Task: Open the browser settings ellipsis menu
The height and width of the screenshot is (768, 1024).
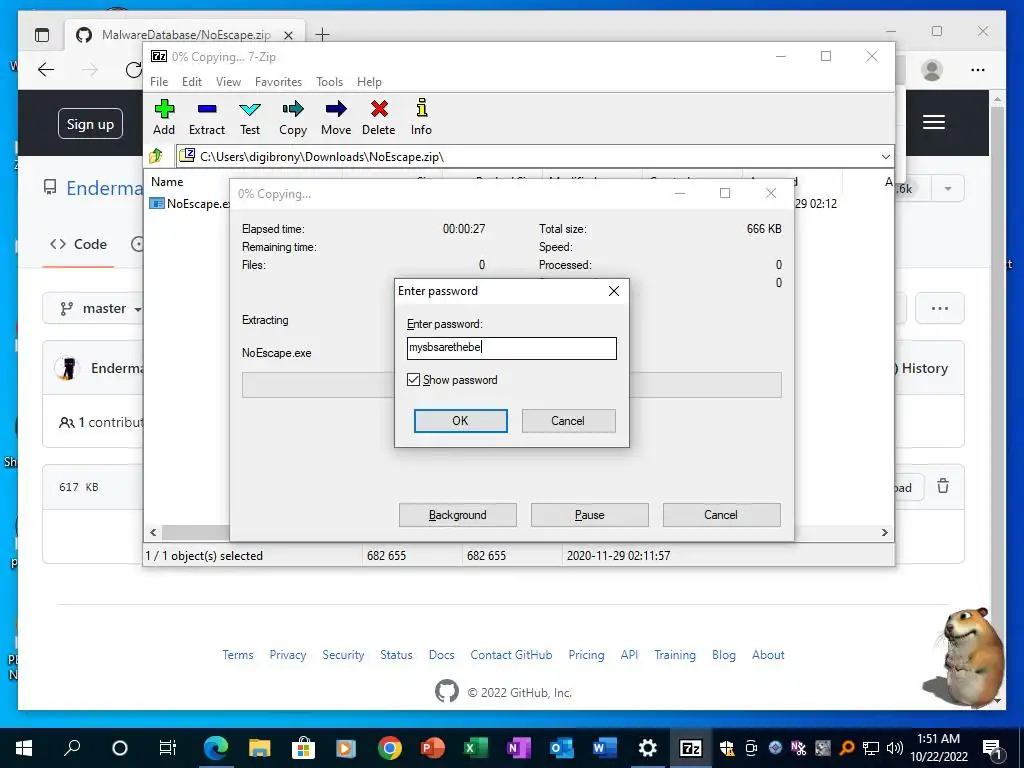Action: (978, 70)
